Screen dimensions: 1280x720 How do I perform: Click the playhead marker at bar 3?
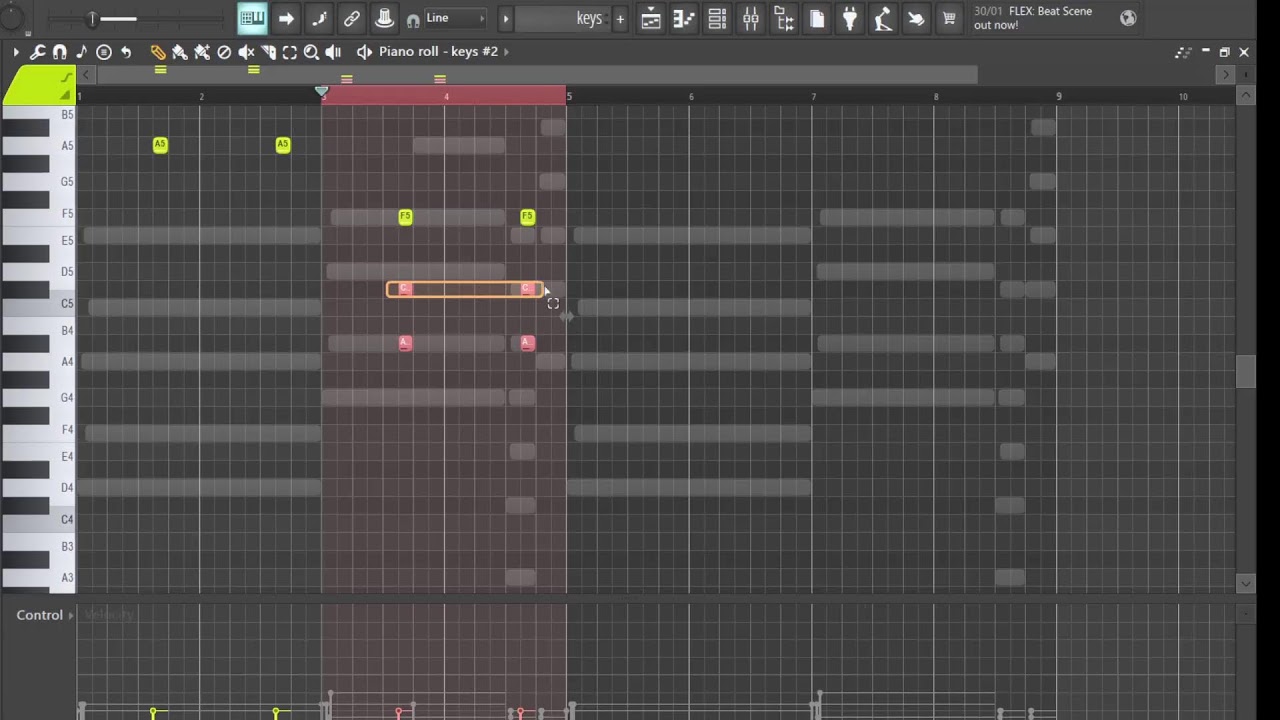[322, 92]
